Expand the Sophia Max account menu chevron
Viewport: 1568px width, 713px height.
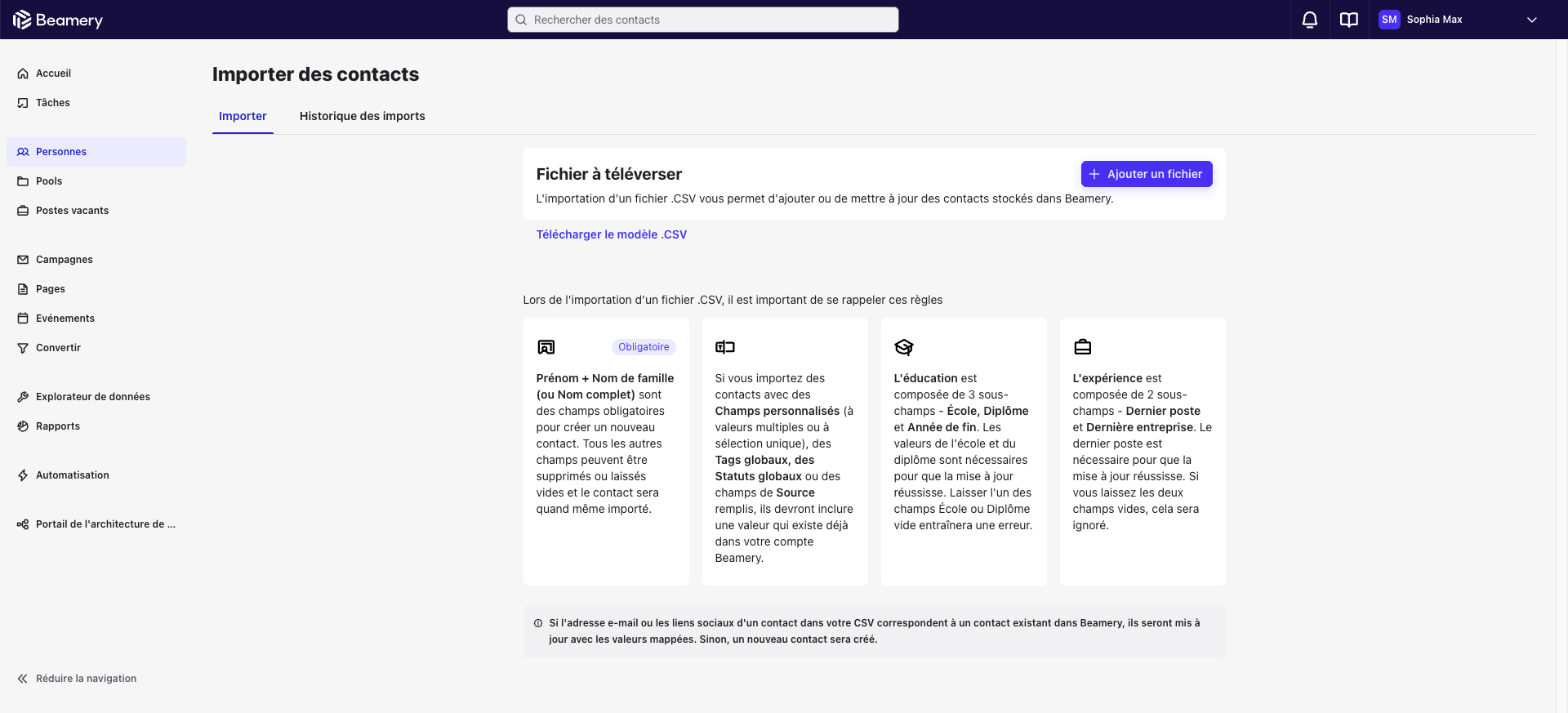tap(1531, 19)
